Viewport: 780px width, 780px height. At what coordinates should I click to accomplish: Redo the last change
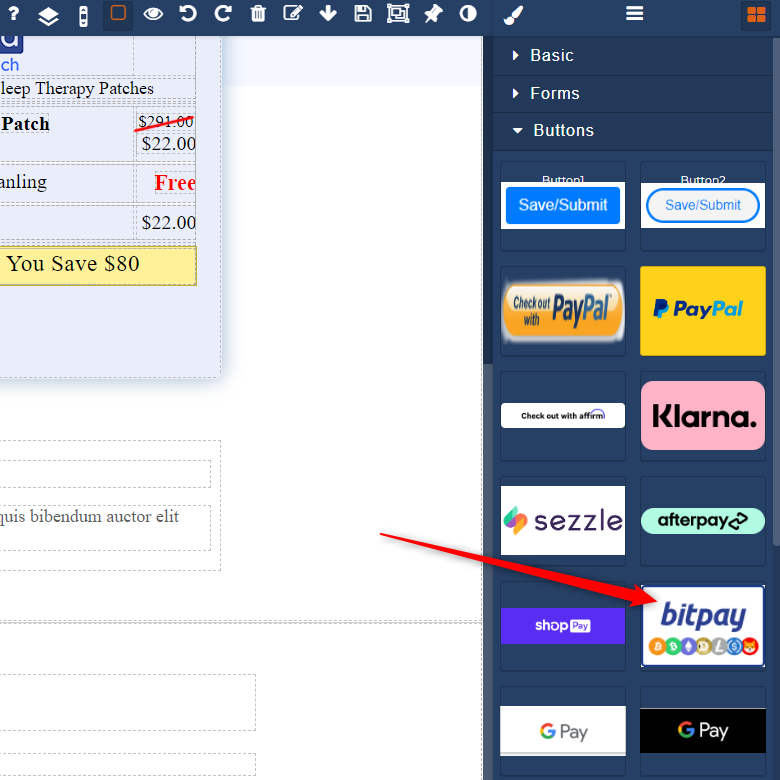222,14
